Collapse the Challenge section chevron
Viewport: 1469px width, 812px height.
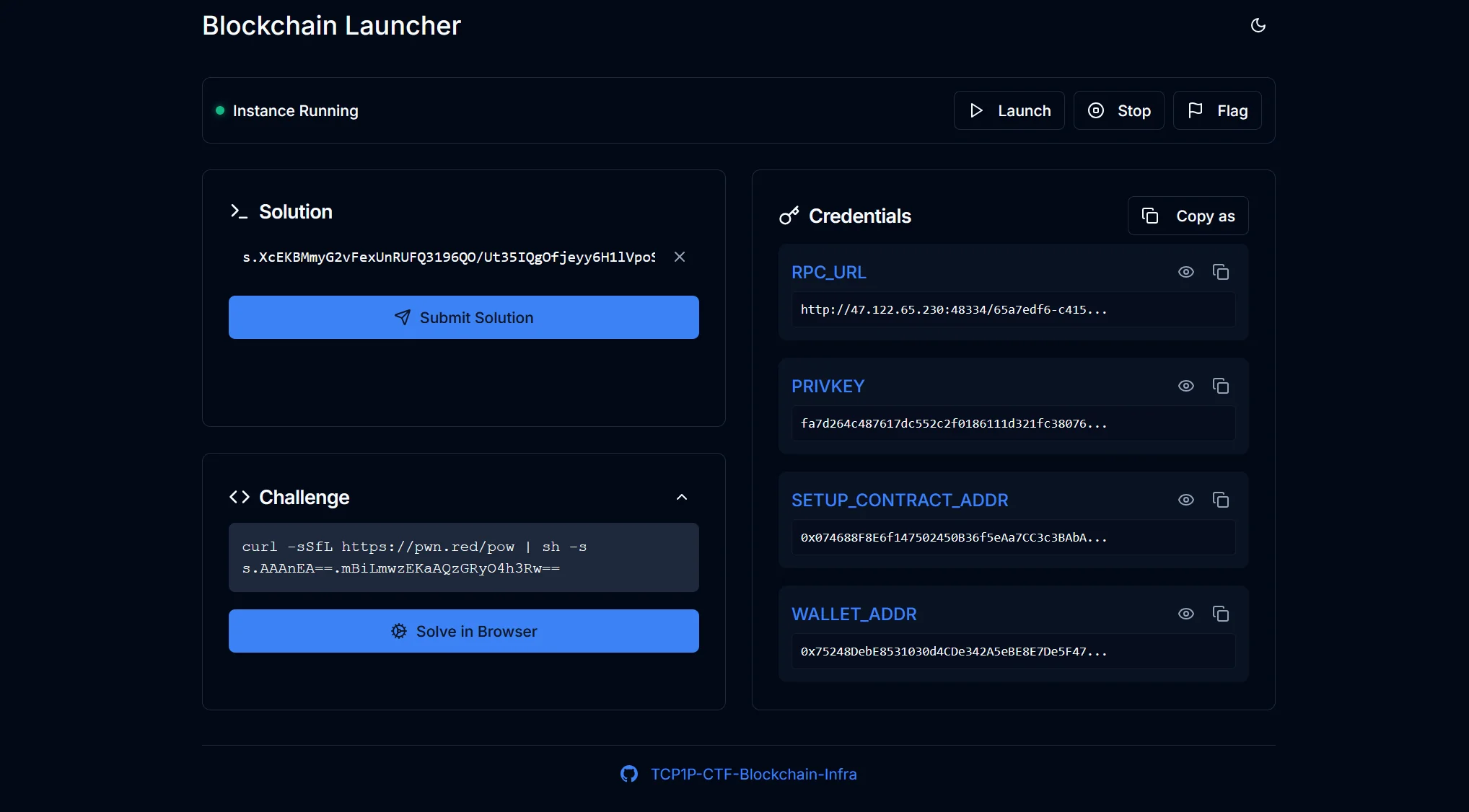pos(681,497)
